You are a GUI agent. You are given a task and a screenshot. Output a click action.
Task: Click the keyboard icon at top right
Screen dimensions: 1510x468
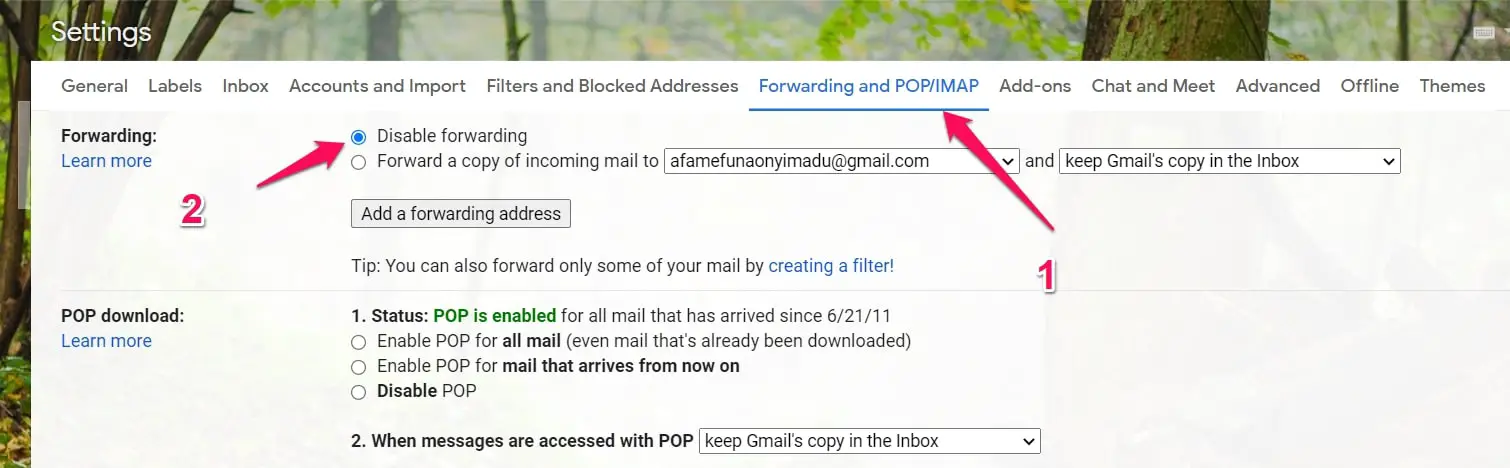tap(1484, 33)
